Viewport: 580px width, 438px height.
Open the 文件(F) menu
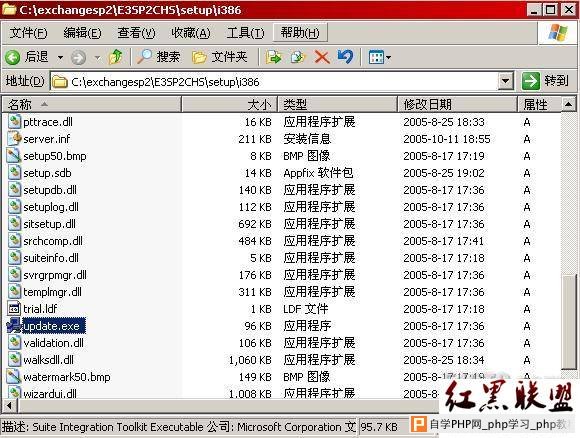point(28,33)
